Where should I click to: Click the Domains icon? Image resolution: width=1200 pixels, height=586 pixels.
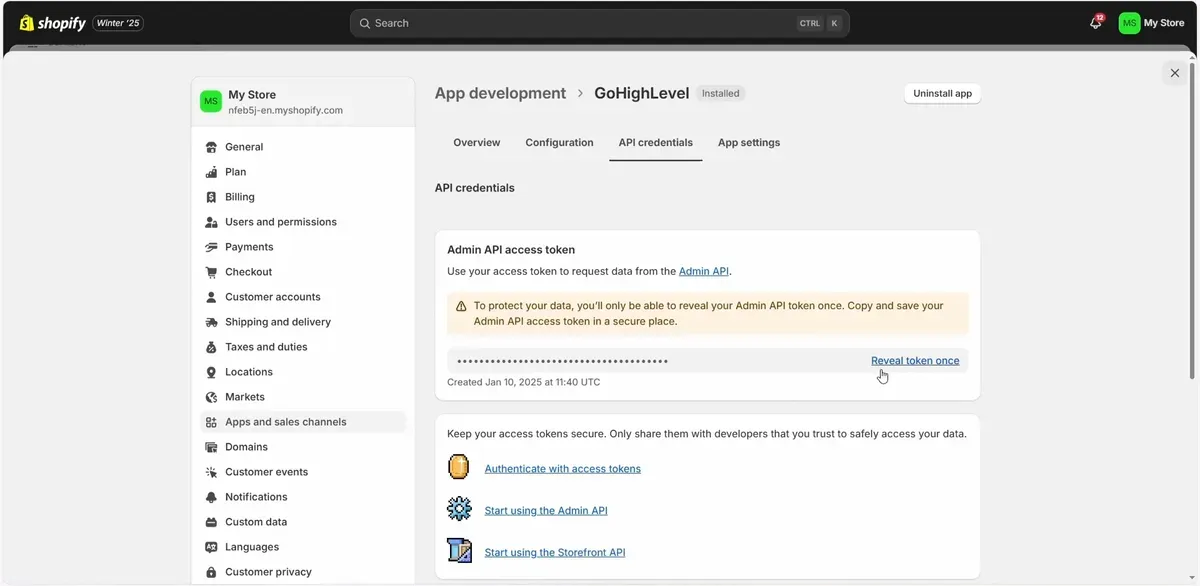pyautogui.click(x=211, y=447)
